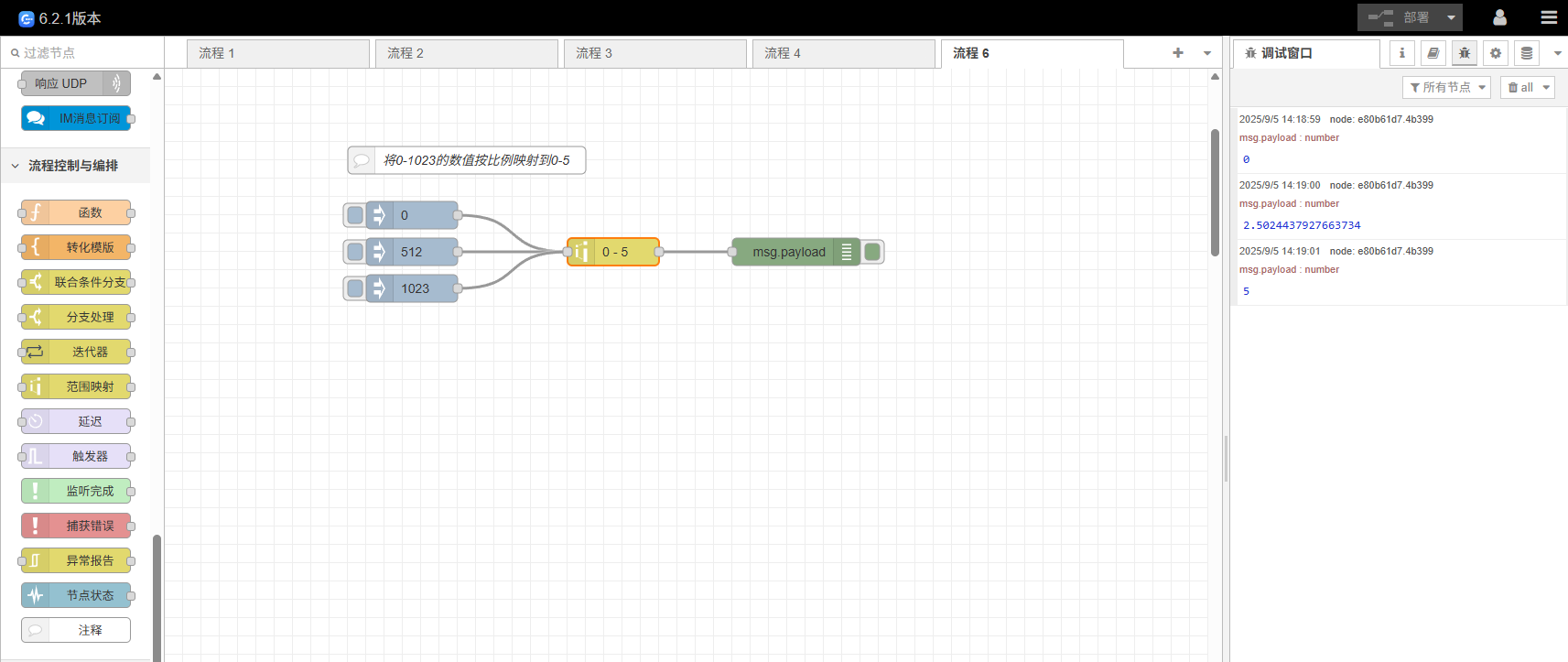
Task: Click the 部署 deploy button
Action: pos(1399,17)
